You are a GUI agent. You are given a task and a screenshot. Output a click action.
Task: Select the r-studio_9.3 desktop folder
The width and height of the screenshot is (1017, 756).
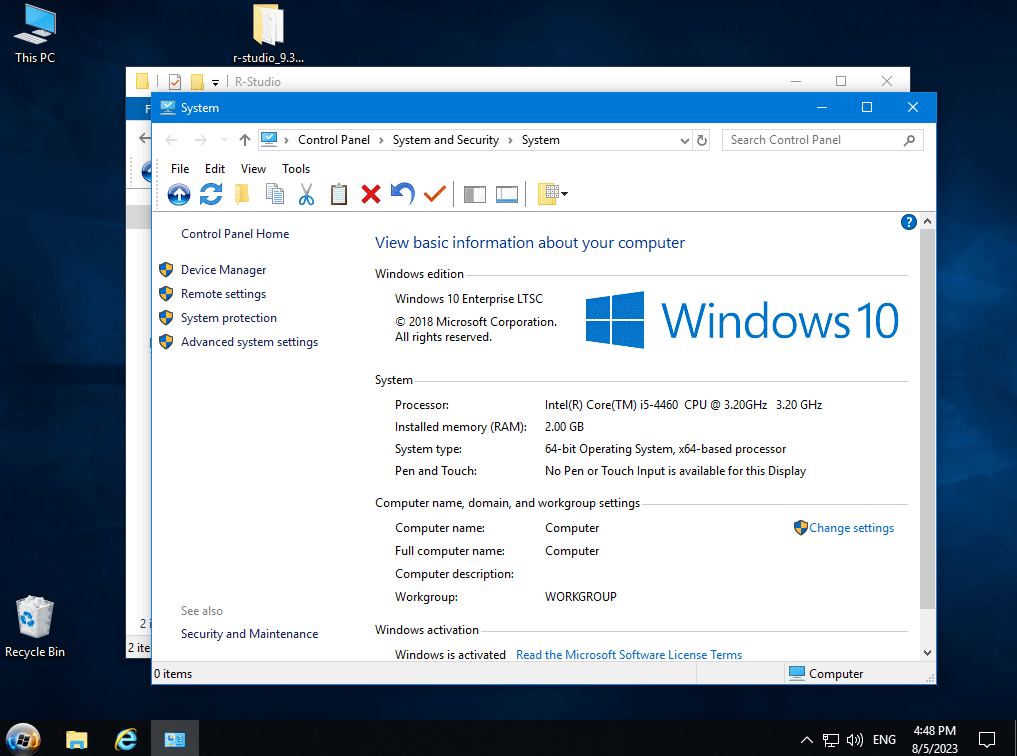click(269, 34)
